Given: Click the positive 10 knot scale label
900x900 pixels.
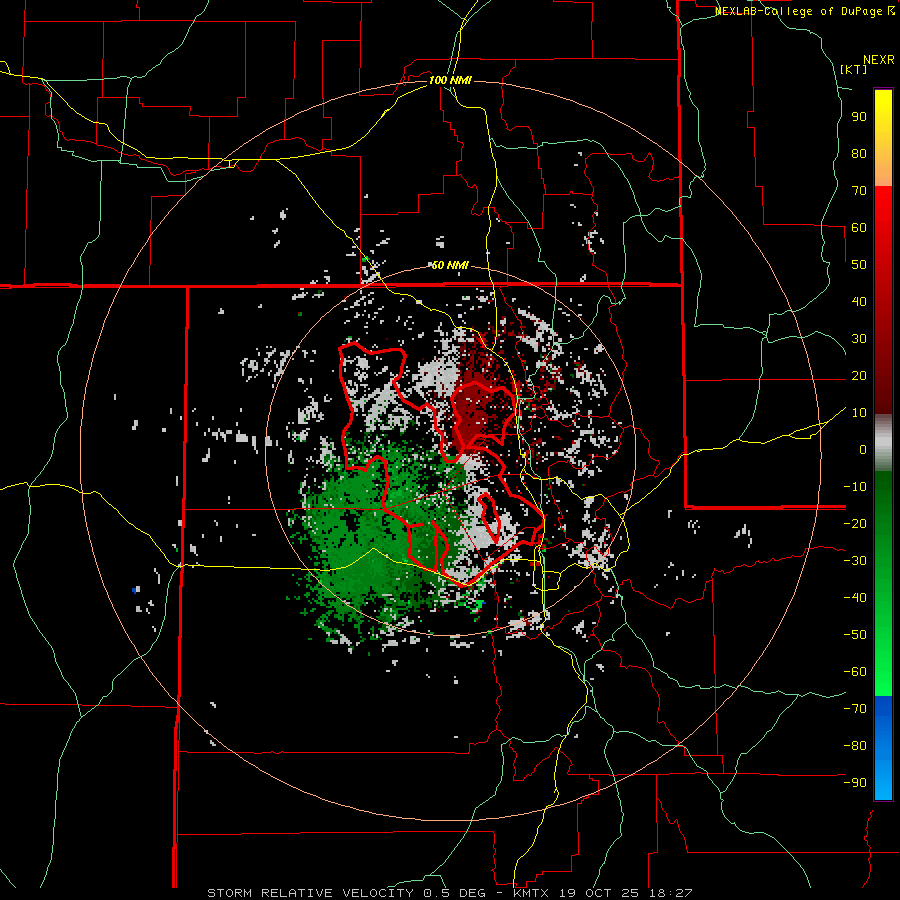Looking at the screenshot, I should 859,413.
